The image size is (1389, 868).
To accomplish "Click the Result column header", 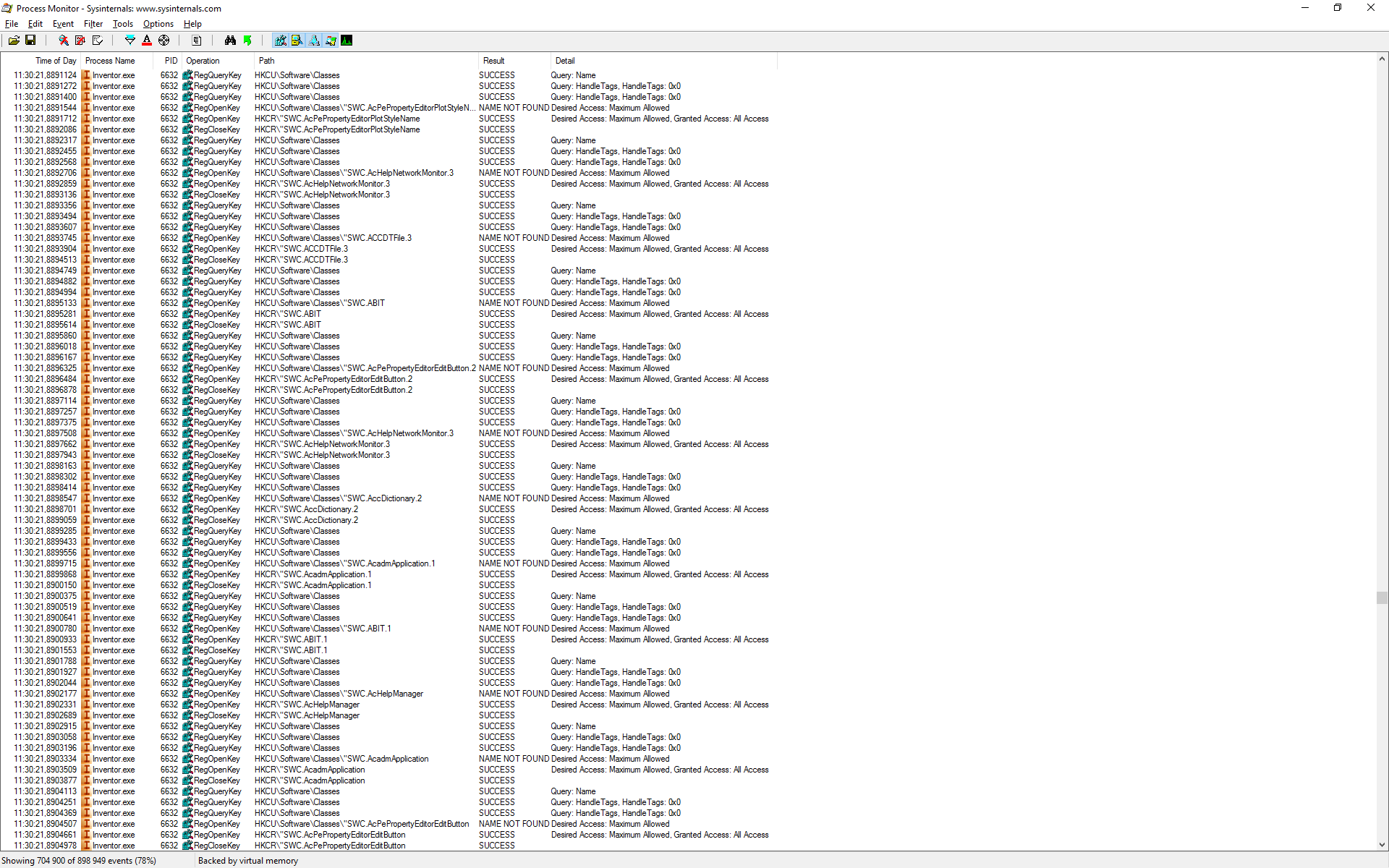I will [x=514, y=61].
